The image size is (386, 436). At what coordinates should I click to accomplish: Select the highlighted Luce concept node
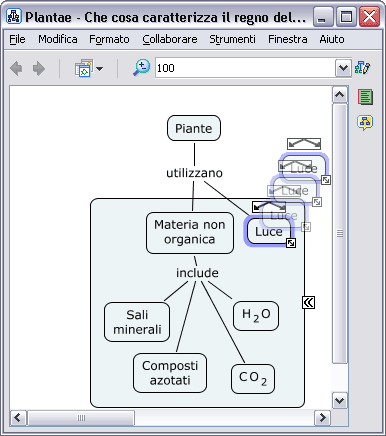269,231
